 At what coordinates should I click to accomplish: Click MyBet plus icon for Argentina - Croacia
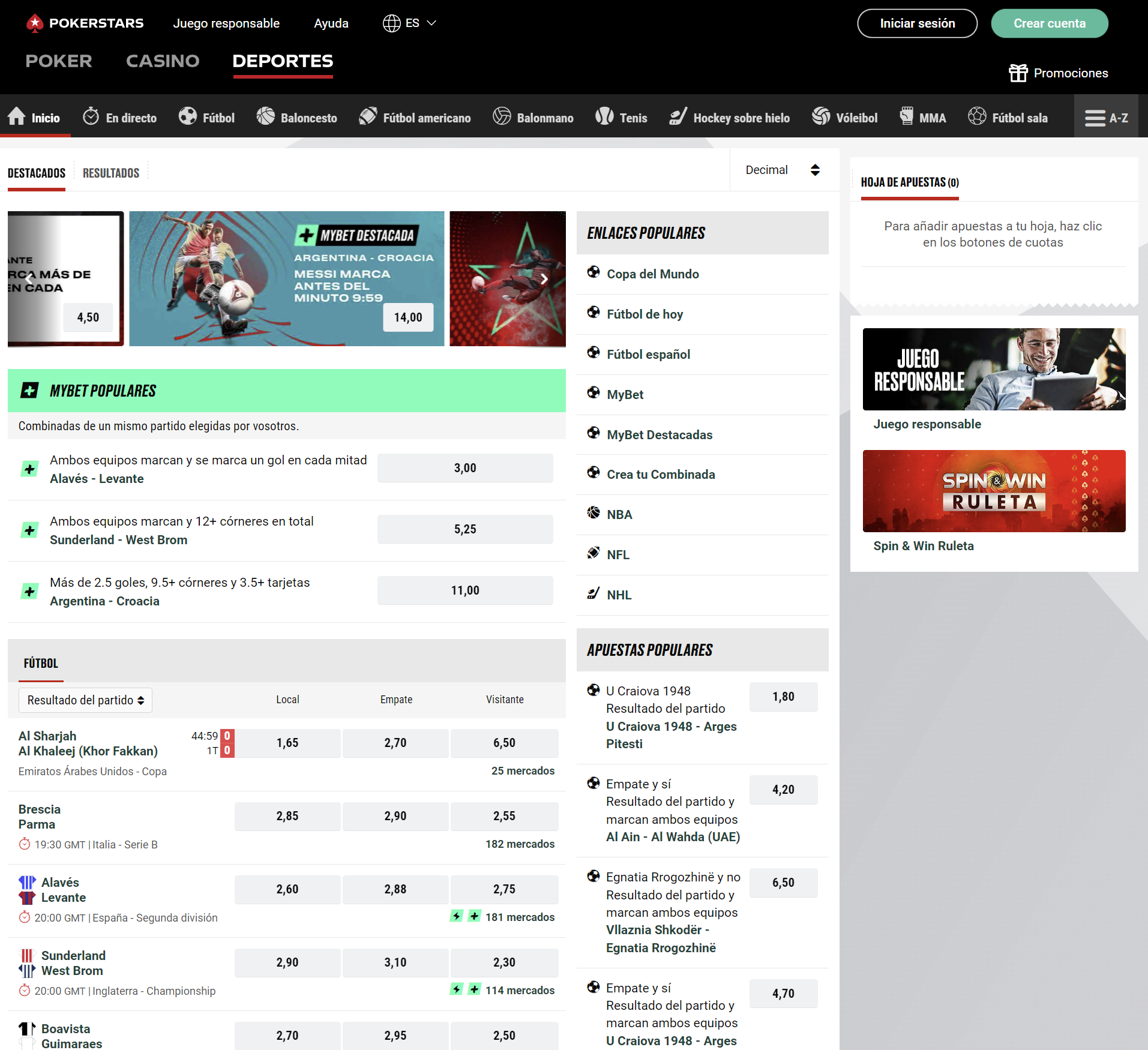point(29,592)
